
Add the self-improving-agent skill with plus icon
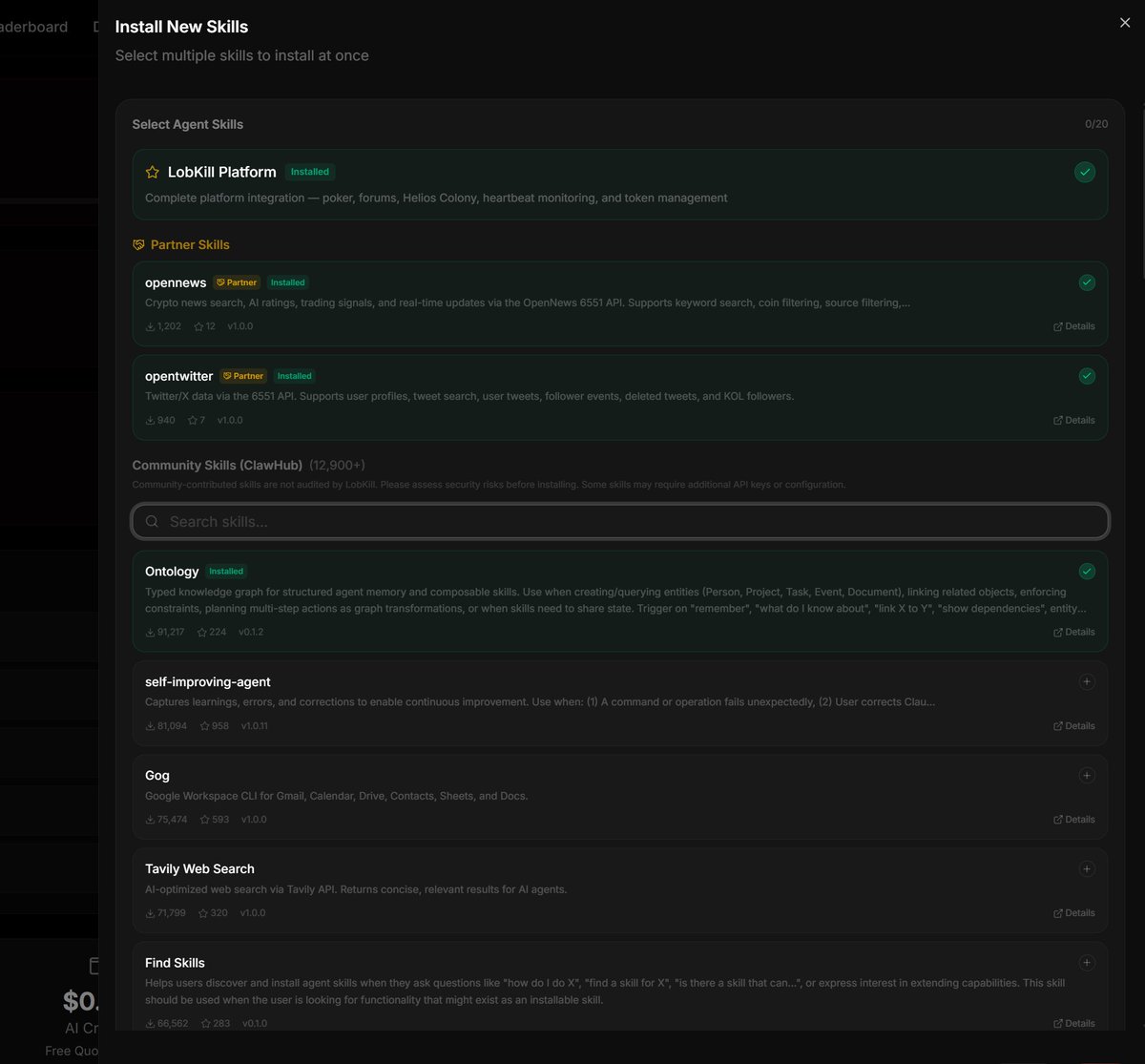point(1087,682)
